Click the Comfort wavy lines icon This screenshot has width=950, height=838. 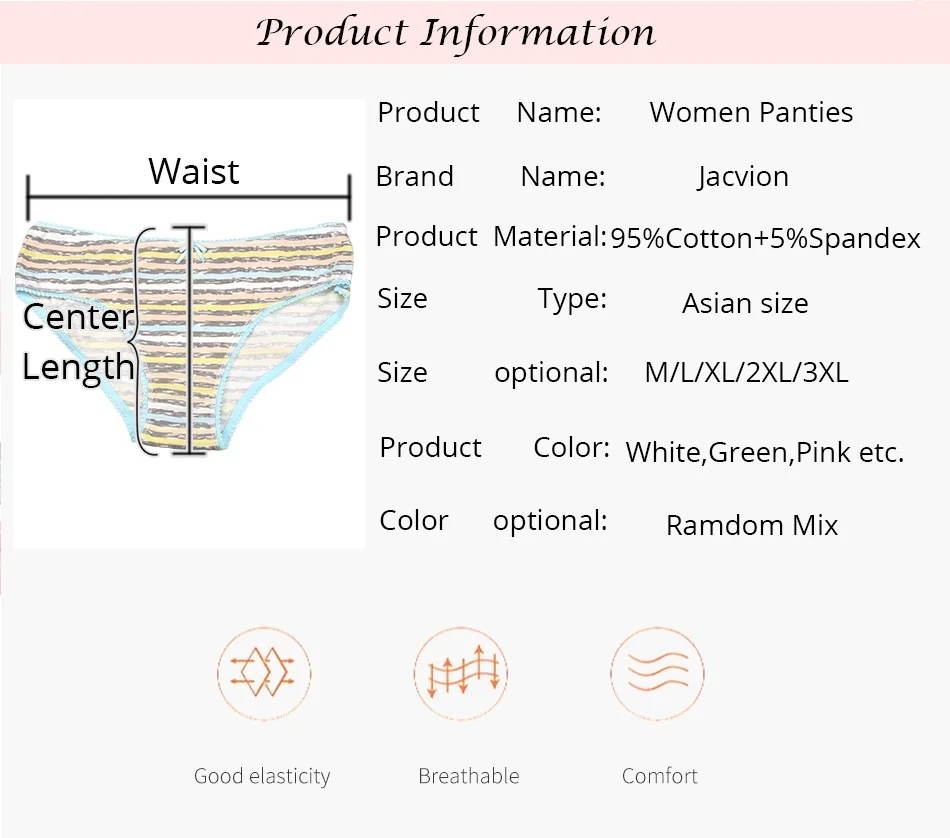(657, 673)
